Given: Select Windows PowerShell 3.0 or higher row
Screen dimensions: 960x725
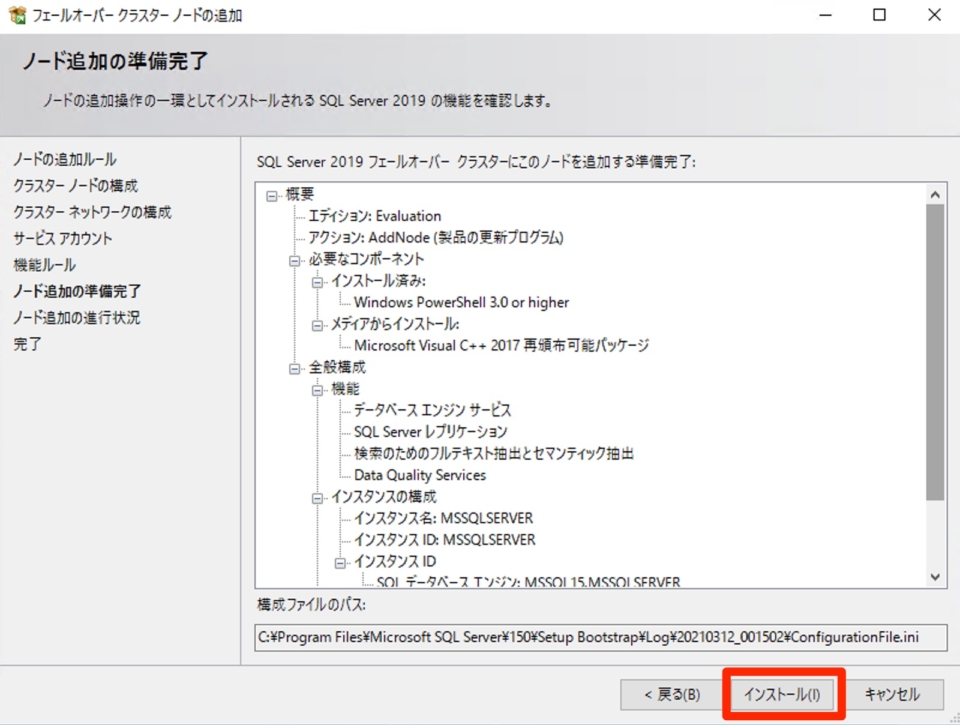Looking at the screenshot, I should pos(462,302).
